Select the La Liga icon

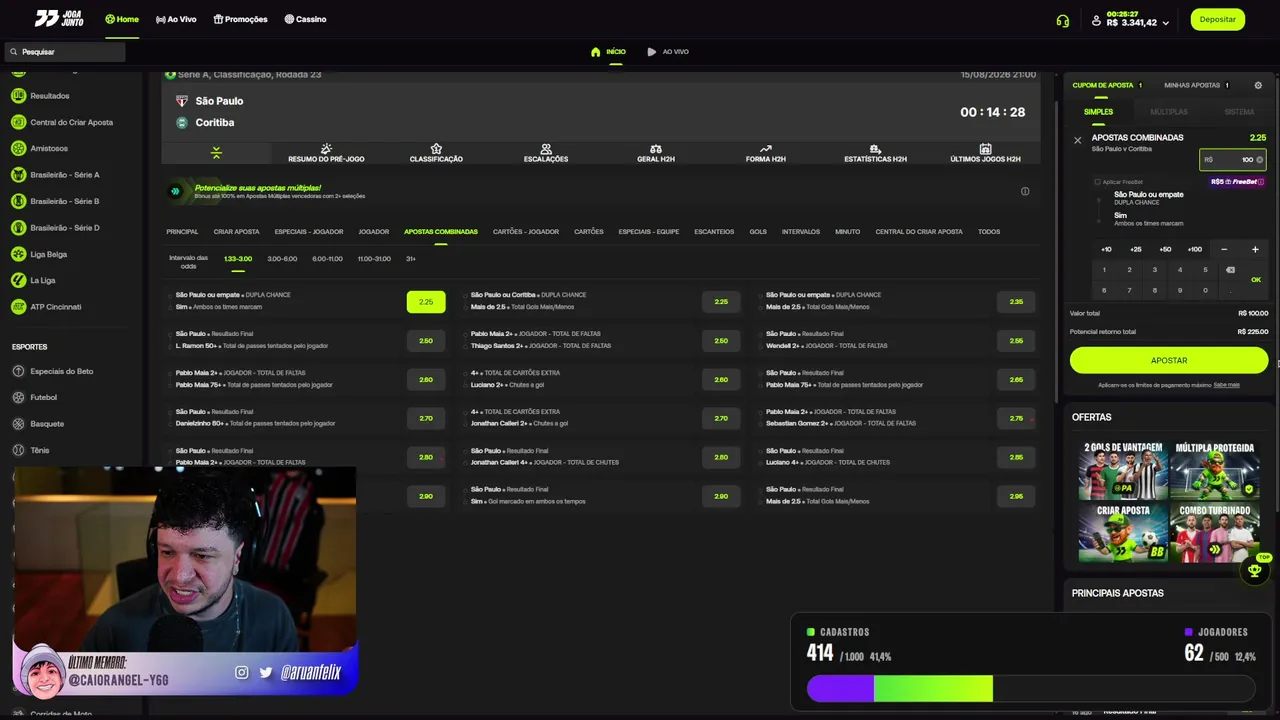[18, 280]
